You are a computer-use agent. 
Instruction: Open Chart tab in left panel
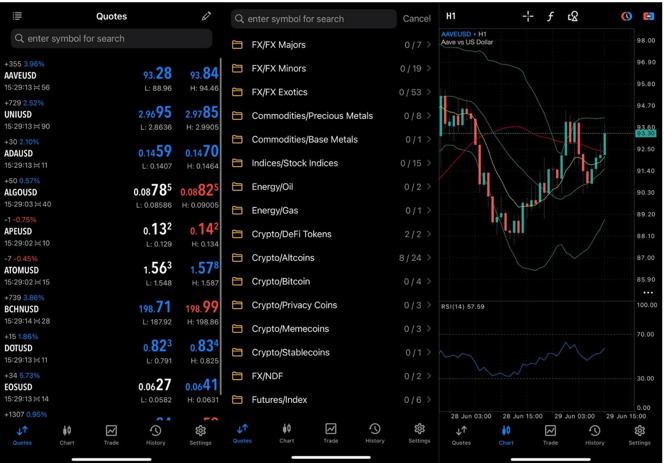[x=67, y=435]
